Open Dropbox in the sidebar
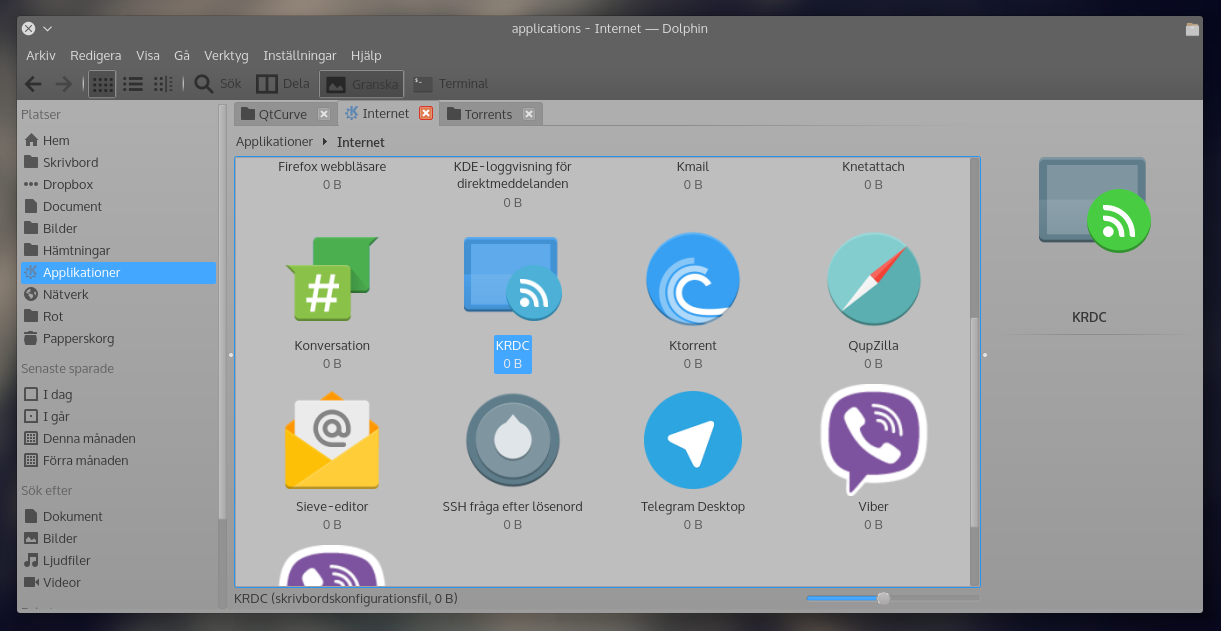1221x631 pixels. click(118, 185)
